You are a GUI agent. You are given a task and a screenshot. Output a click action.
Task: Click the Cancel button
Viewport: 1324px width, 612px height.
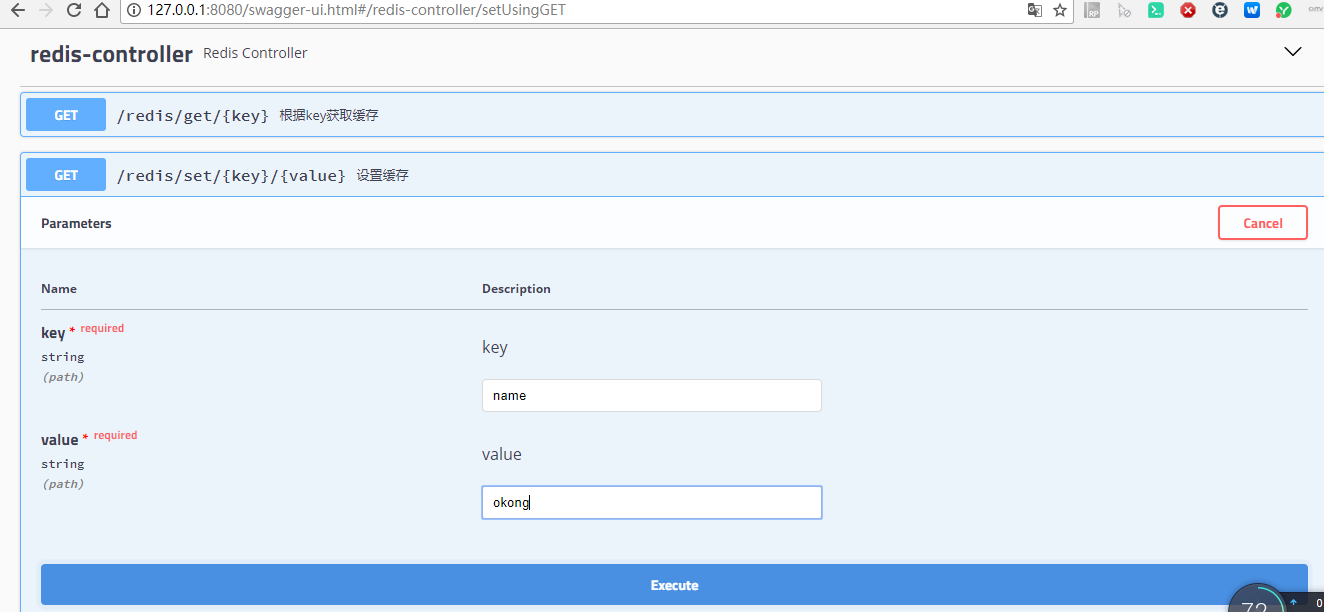1262,223
